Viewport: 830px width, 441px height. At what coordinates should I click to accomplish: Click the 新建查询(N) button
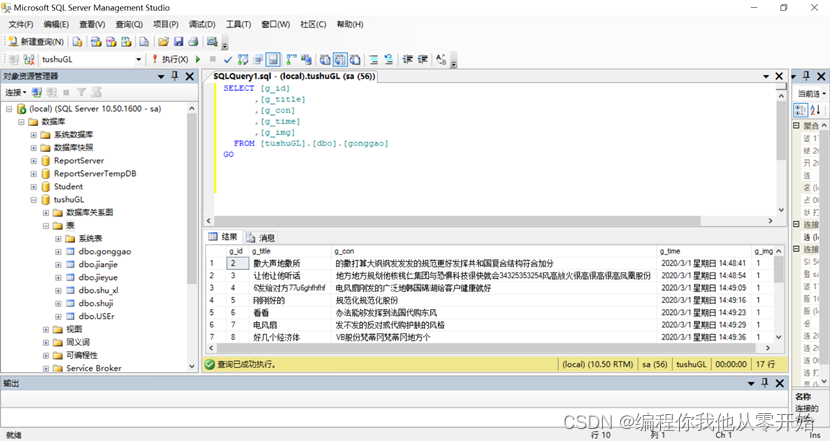pos(36,42)
